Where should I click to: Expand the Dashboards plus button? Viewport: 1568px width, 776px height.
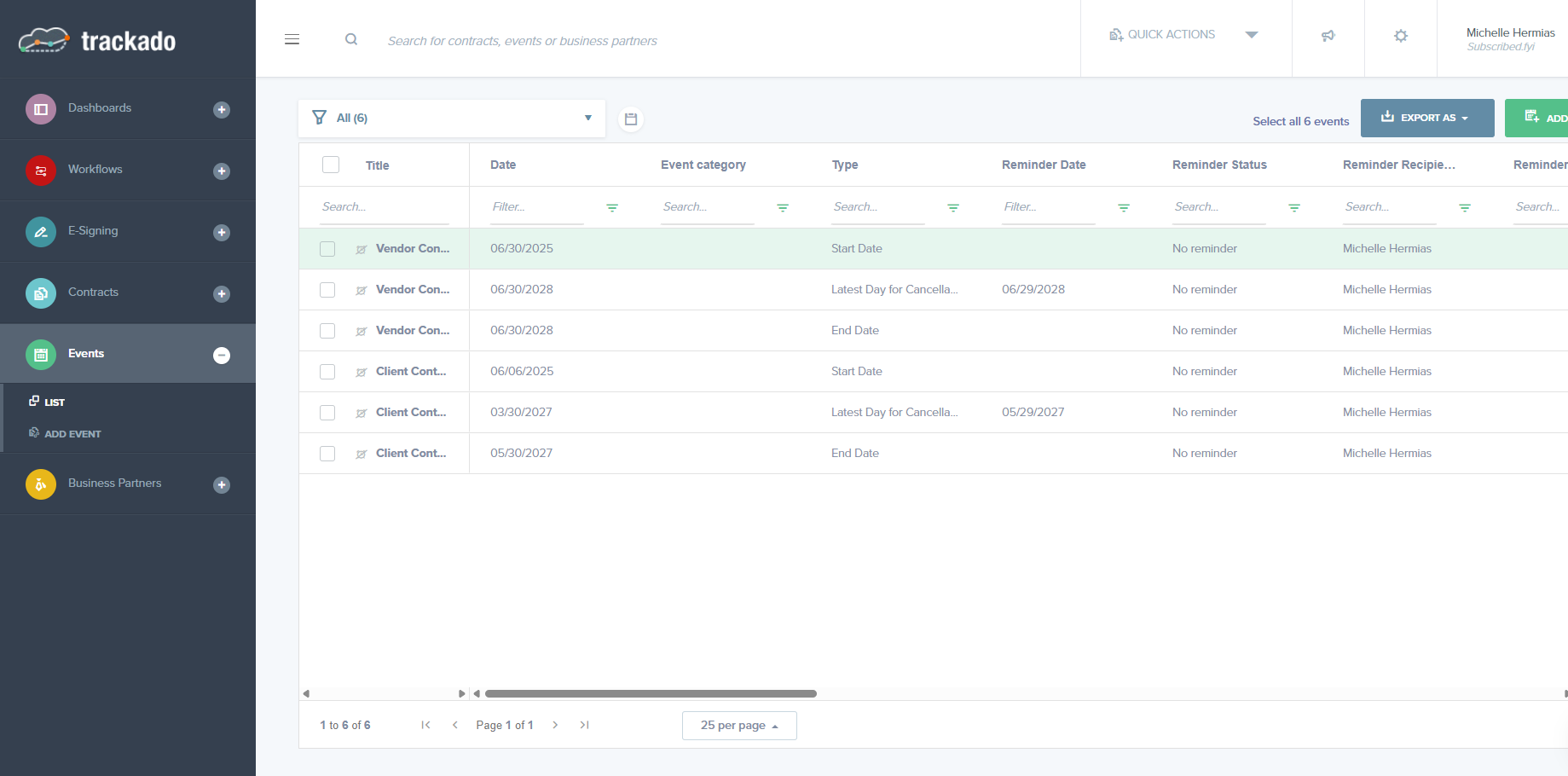click(x=222, y=109)
